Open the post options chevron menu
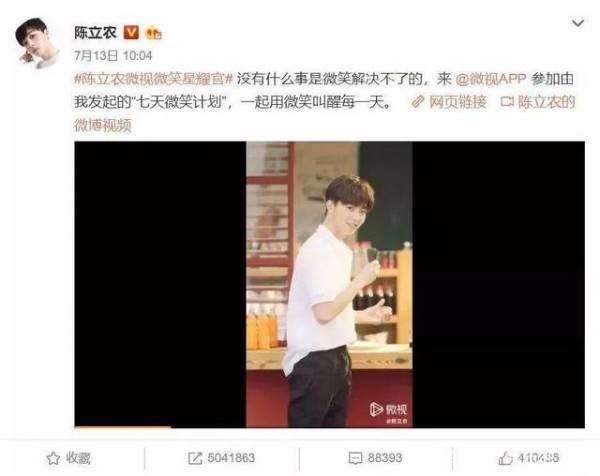 tap(577, 23)
